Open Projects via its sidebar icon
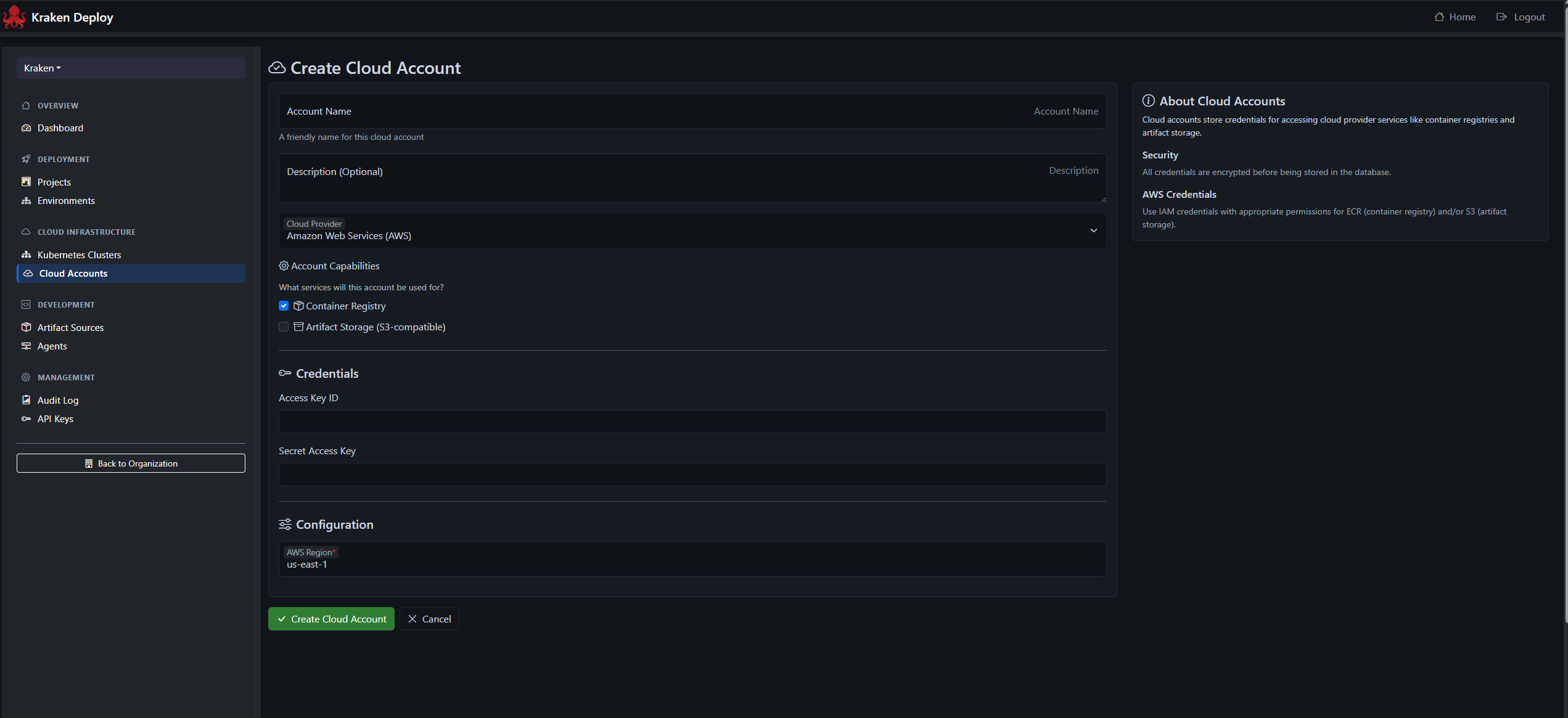Viewport: 1568px width, 718px height. [27, 182]
